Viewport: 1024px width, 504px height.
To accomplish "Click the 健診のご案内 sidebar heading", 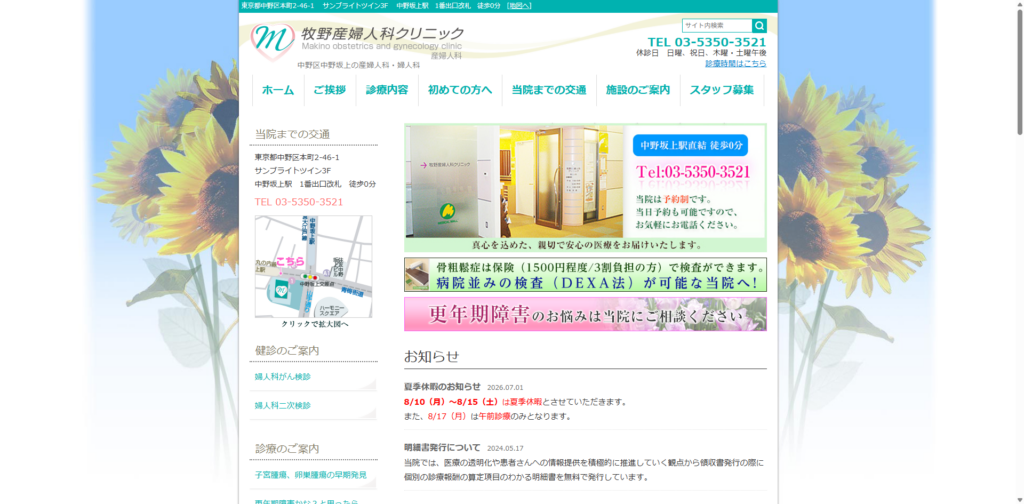I will tap(287, 351).
